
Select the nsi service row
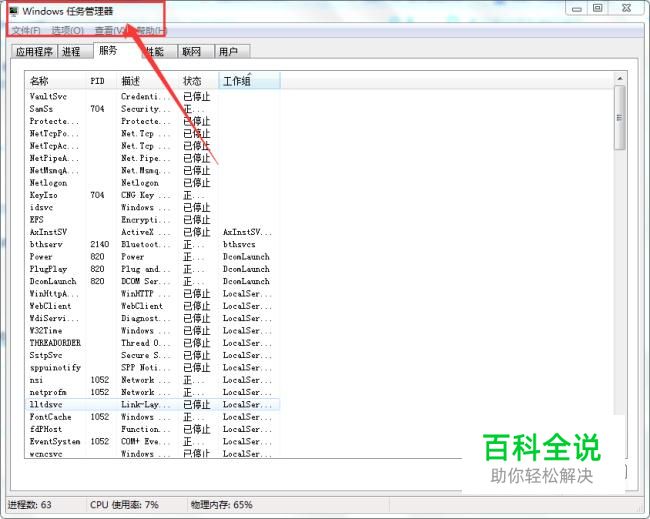pos(153,380)
